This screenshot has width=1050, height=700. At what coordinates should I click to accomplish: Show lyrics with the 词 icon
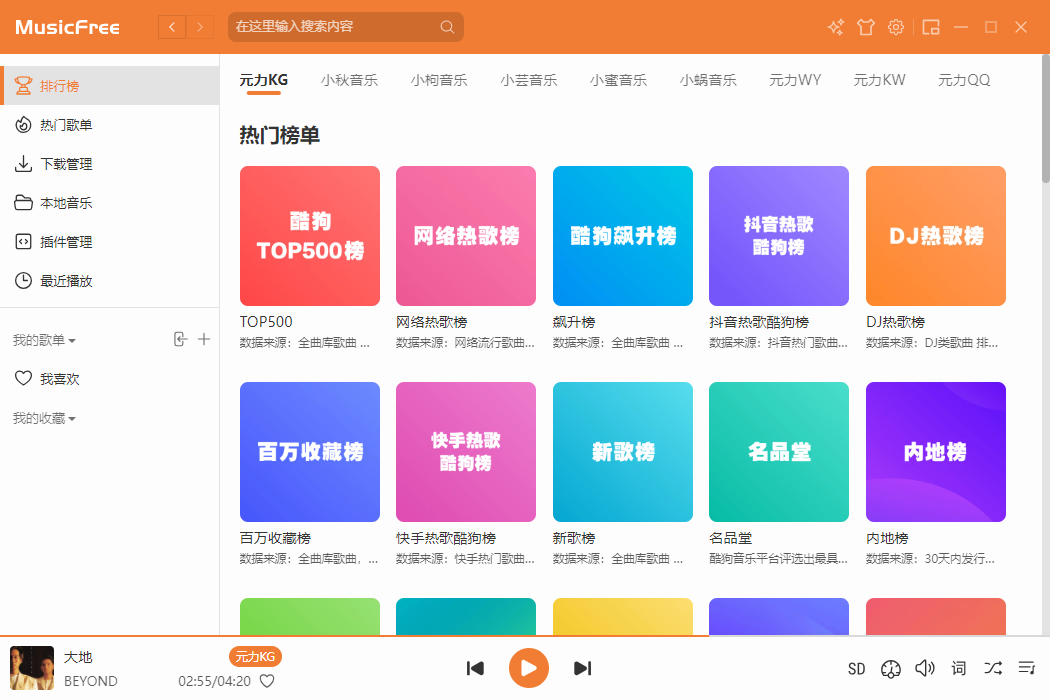pyautogui.click(x=957, y=668)
